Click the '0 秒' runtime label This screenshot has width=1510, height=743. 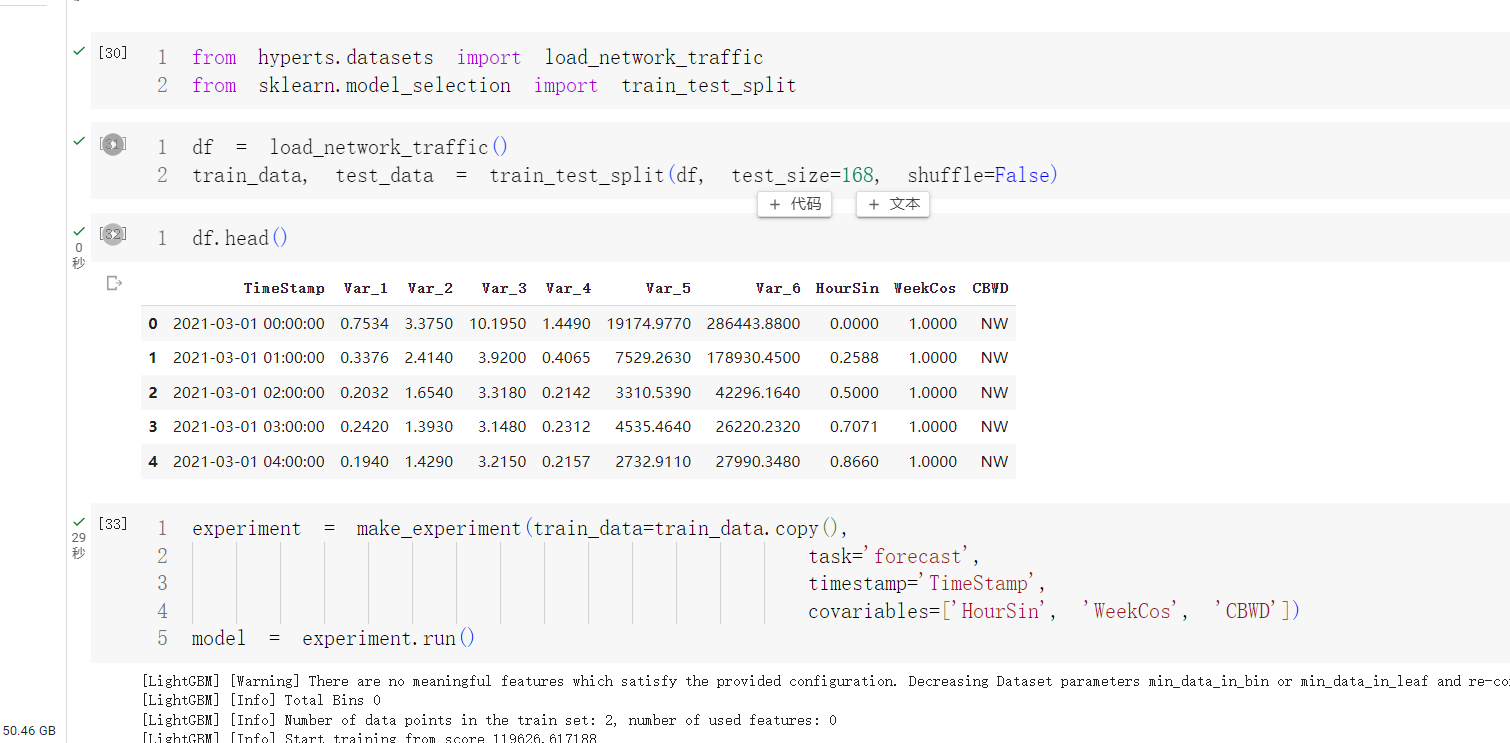79,254
